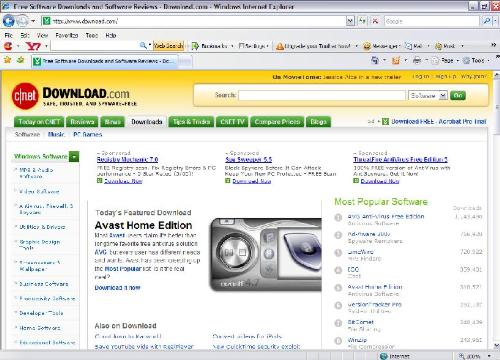The width and height of the screenshot is (500, 360).
Task: Click green download icon under Registry Mechanic
Action: coord(99,181)
